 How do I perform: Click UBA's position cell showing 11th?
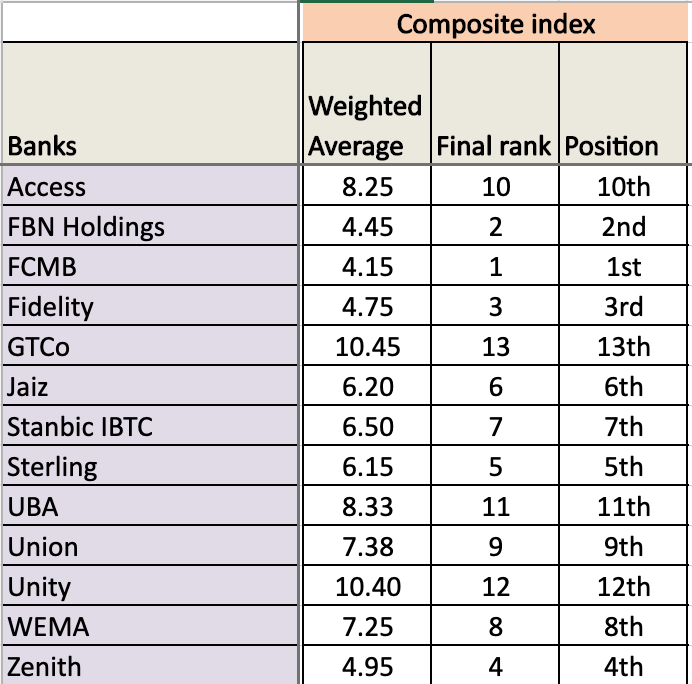pos(623,507)
